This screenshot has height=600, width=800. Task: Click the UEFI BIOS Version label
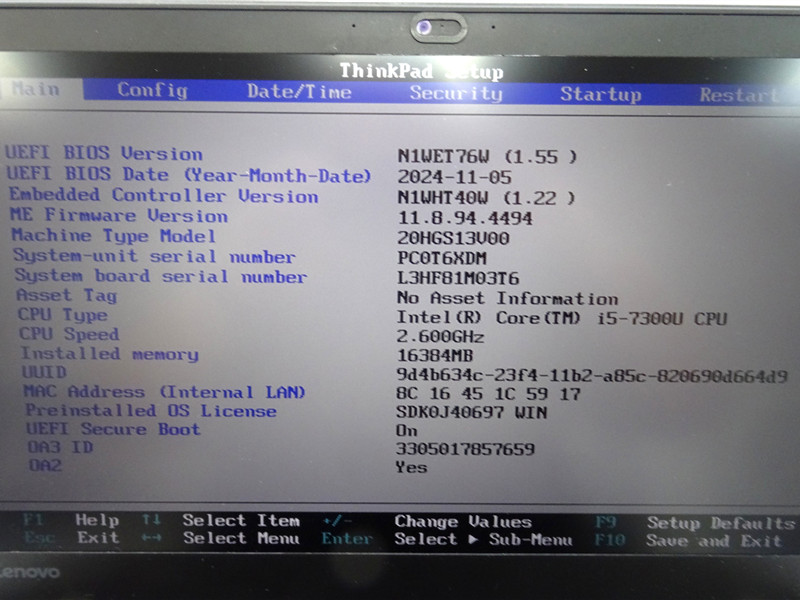[104, 153]
